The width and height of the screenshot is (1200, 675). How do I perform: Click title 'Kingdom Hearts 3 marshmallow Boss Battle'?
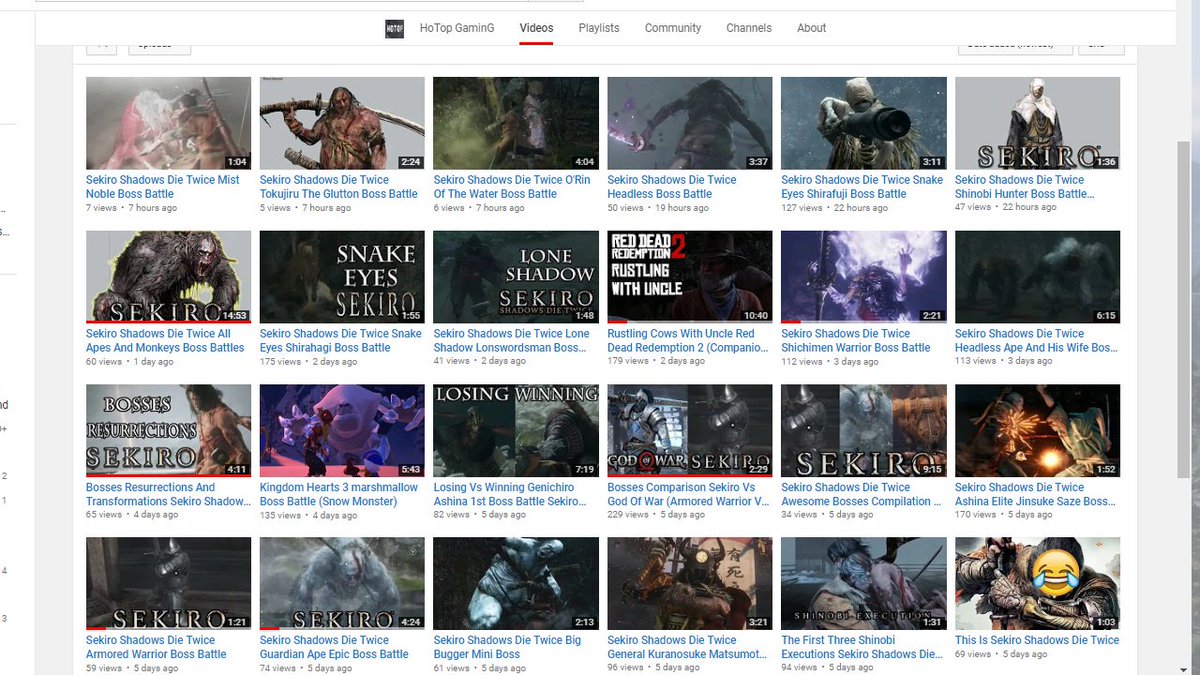[339, 494]
